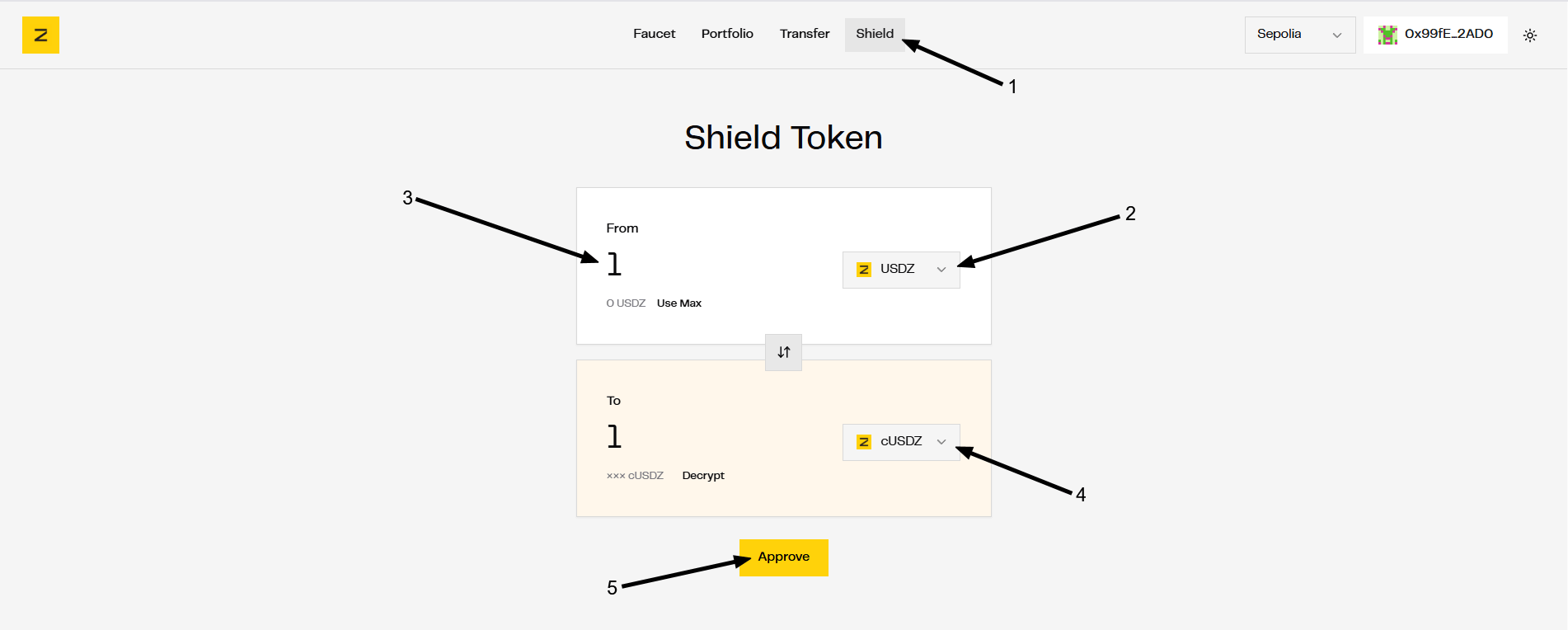Expand the USDZ From token selector chevron
Viewport: 1568px width, 630px height.
pos(941,270)
